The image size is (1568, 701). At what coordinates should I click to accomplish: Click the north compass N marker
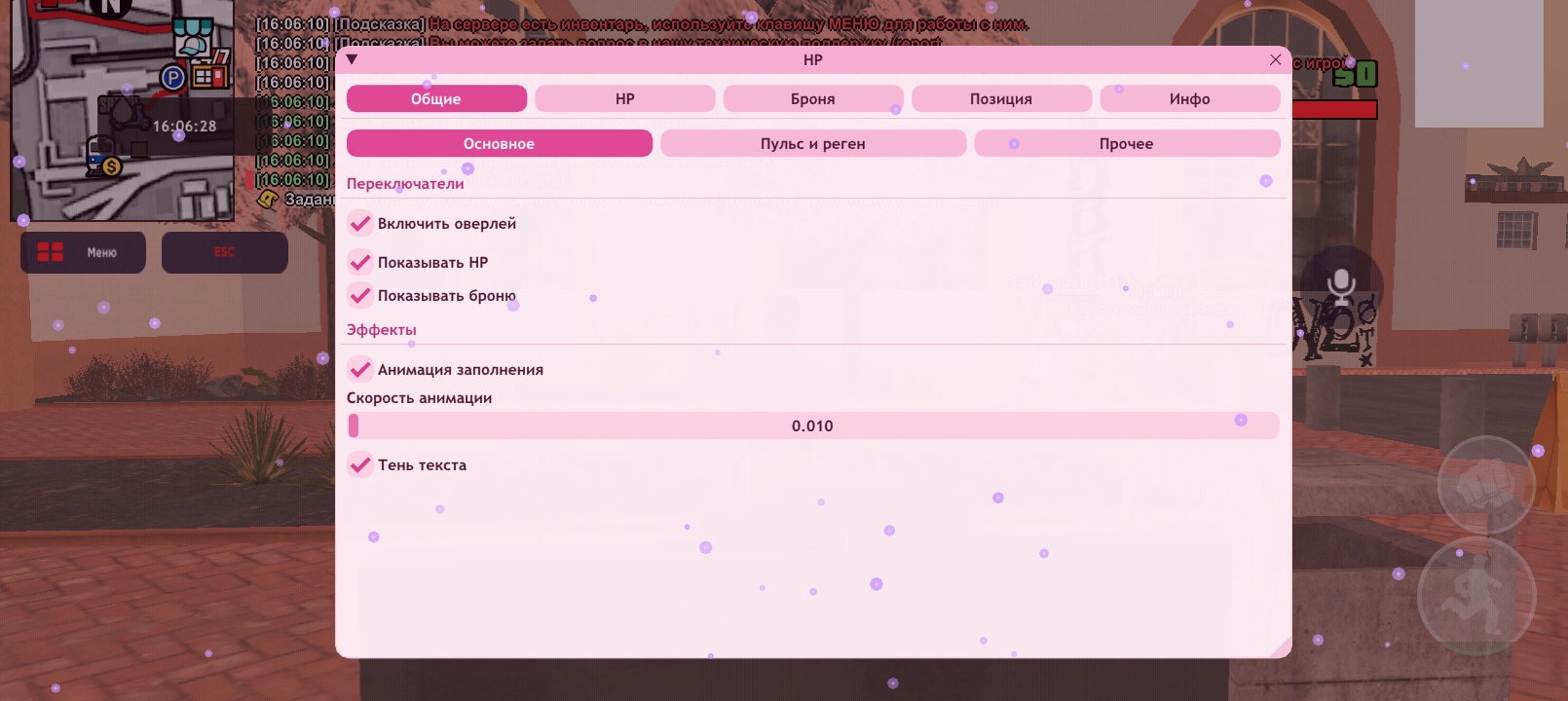(x=110, y=8)
